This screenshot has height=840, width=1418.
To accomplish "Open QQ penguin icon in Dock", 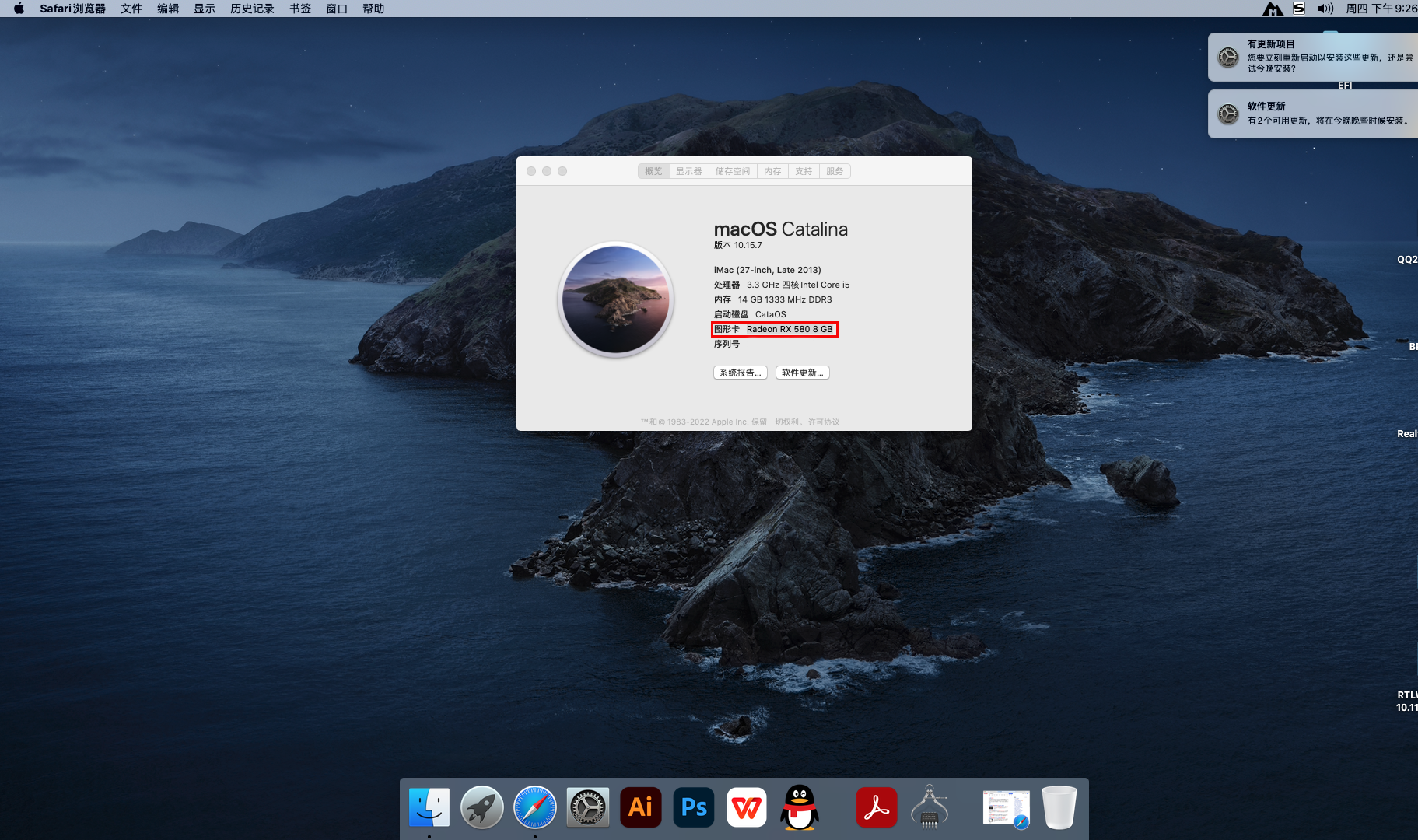I will click(x=800, y=807).
